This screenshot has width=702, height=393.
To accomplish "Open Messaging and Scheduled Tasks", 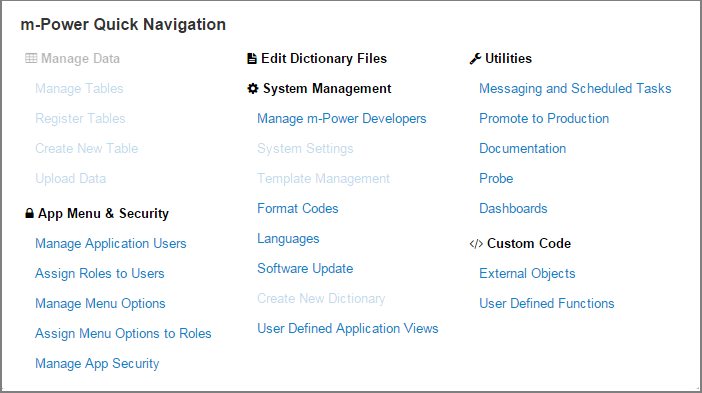I will (x=575, y=89).
